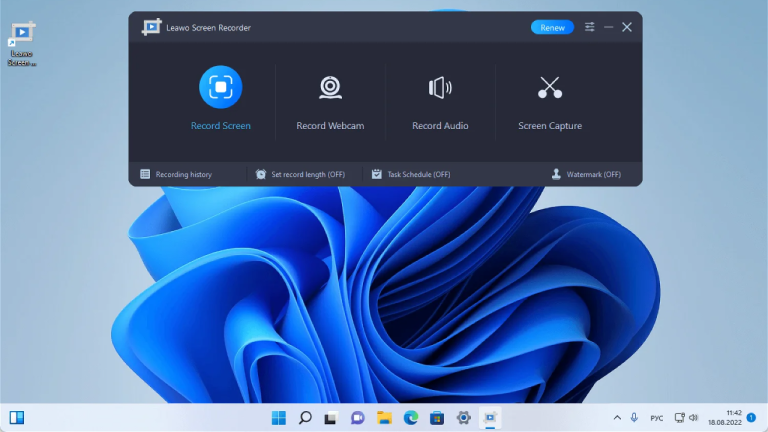The height and width of the screenshot is (432, 768).
Task: Click the Task Schedule calendar icon
Action: [x=376, y=174]
